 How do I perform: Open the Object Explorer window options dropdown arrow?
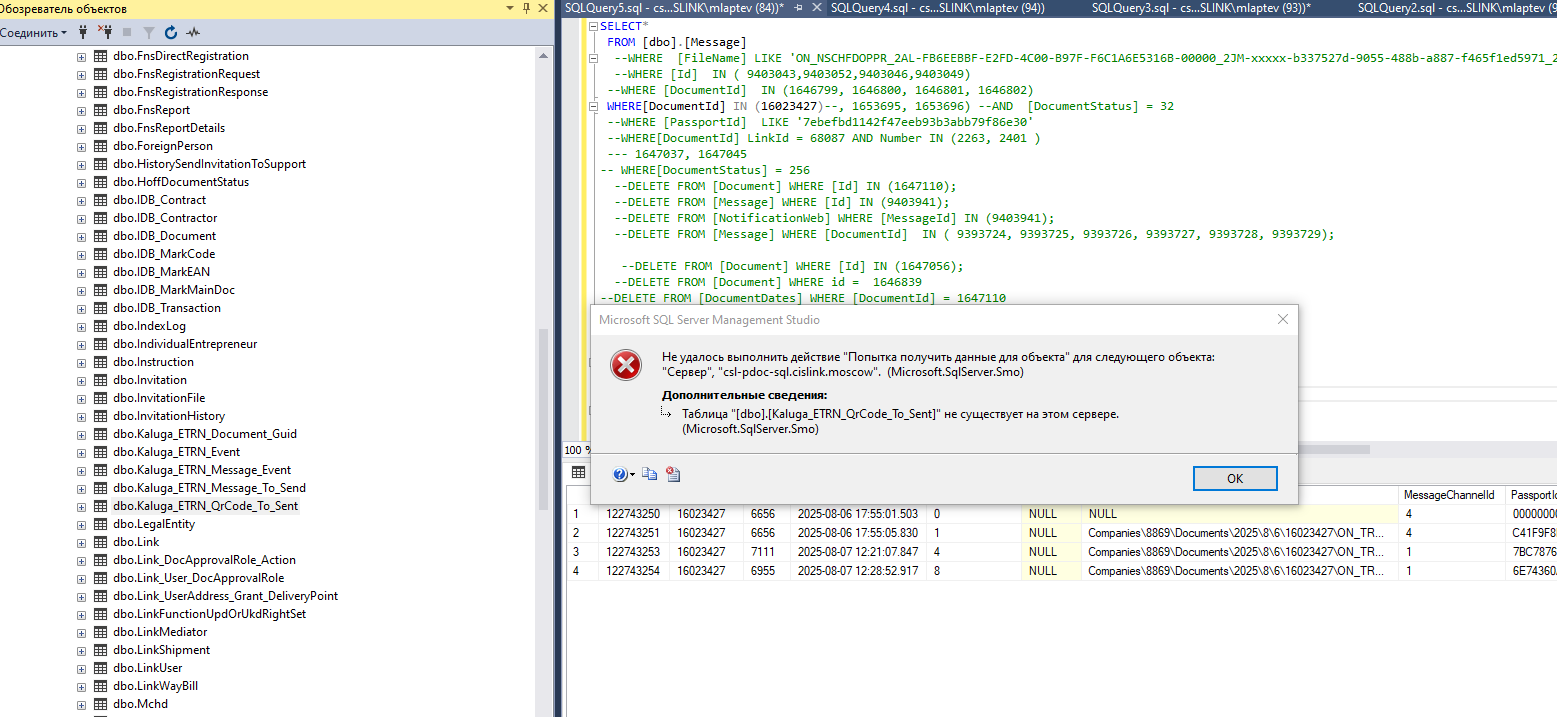[510, 8]
